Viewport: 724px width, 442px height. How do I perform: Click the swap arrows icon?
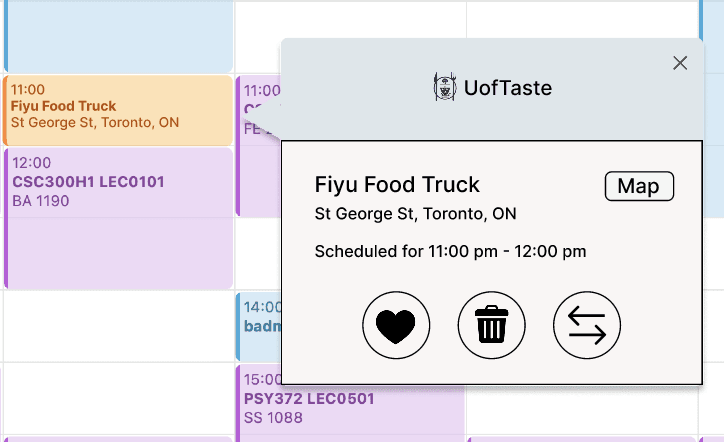pos(587,325)
